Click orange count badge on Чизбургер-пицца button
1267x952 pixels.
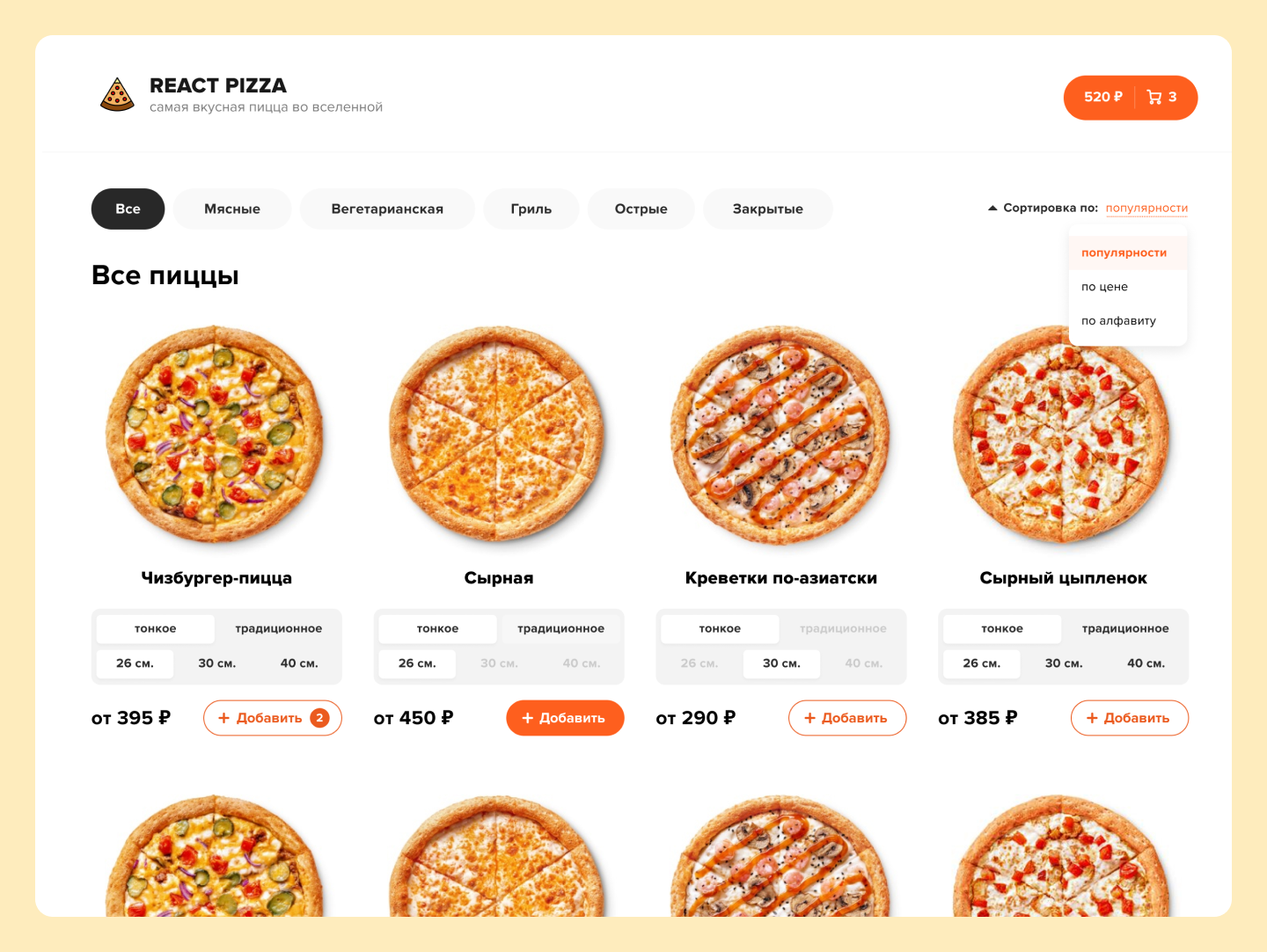(319, 718)
